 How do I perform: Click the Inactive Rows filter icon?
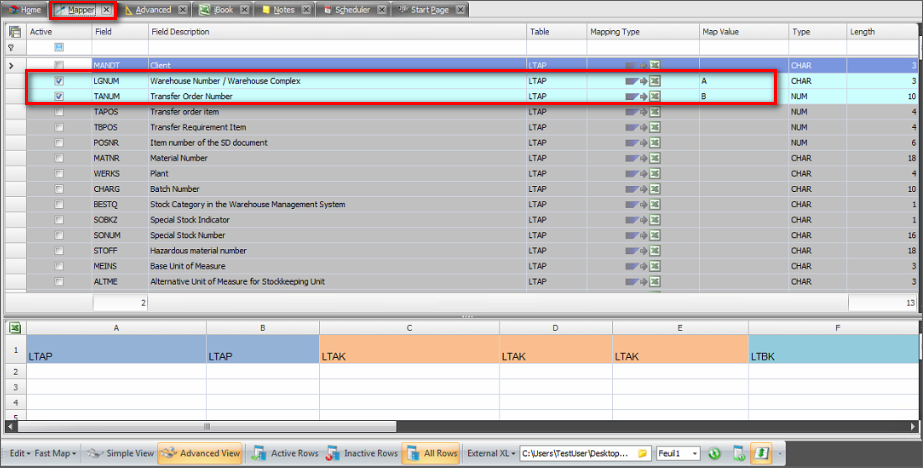(333, 453)
